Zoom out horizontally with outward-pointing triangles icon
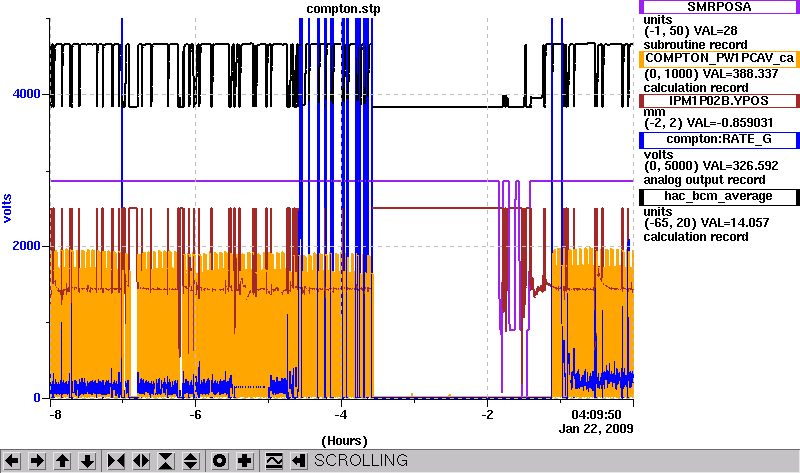 [141, 461]
